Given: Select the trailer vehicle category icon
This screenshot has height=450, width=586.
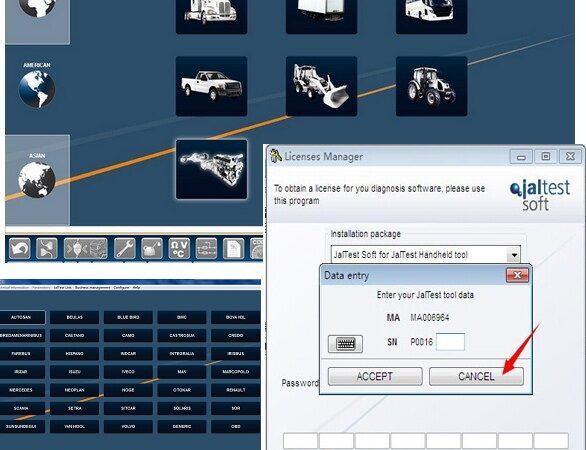Looking at the screenshot, I should click(x=321, y=17).
